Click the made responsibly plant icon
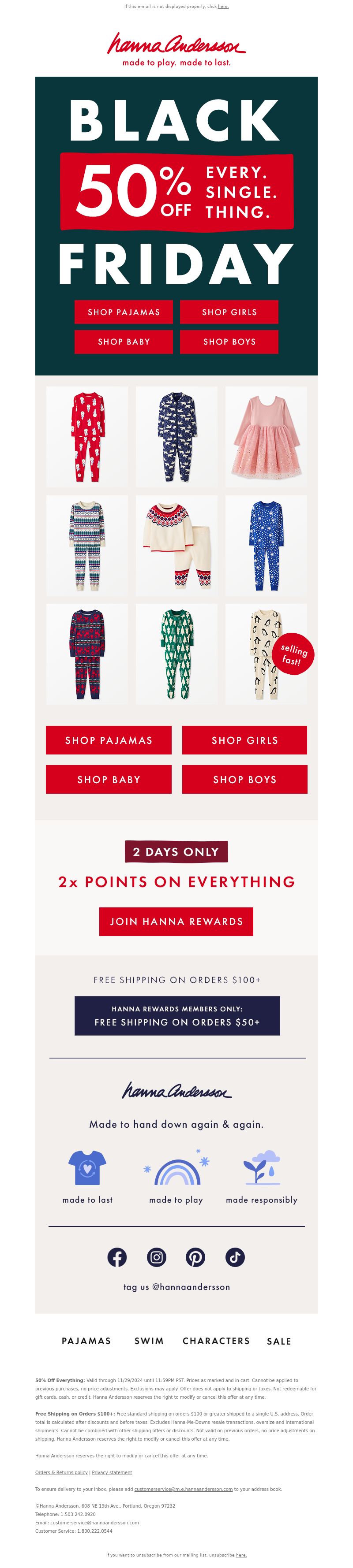 point(262,1167)
